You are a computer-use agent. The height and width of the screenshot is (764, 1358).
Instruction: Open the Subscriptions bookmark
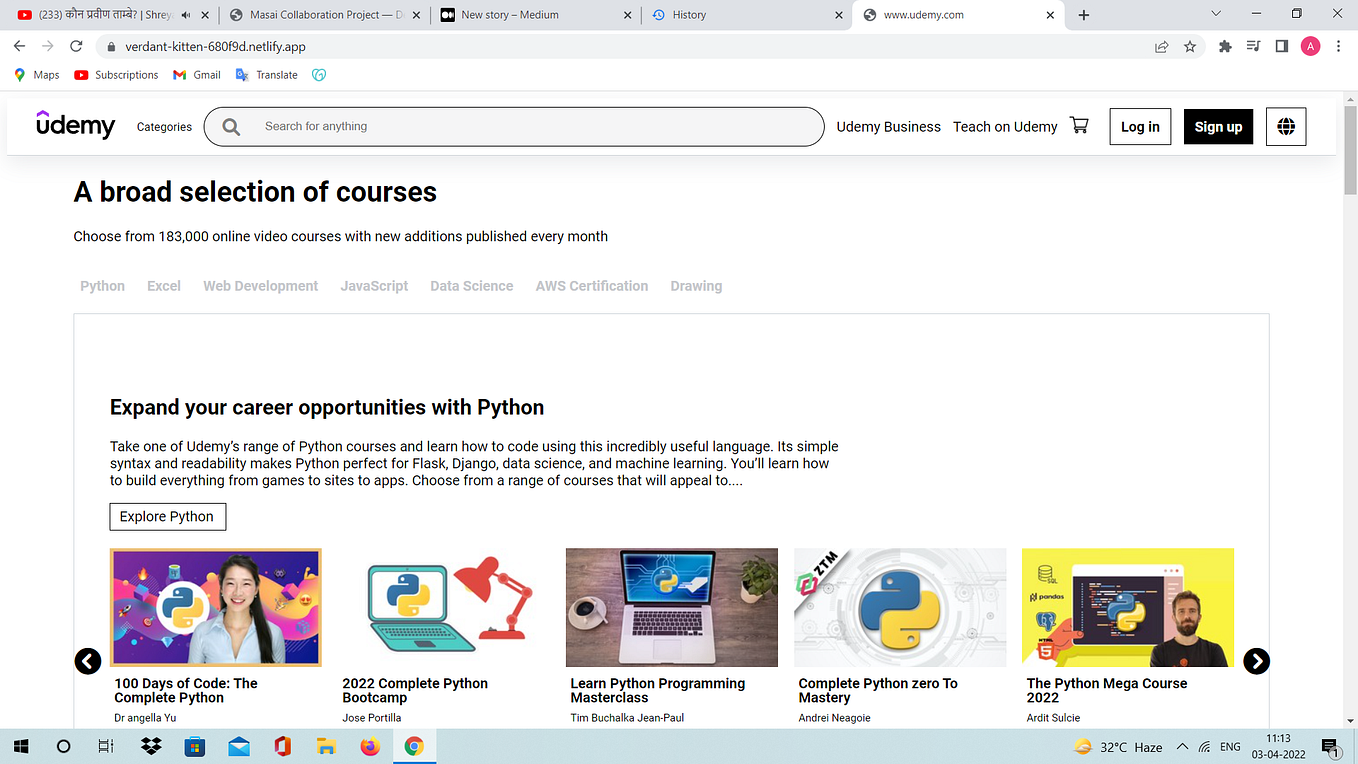tap(116, 75)
